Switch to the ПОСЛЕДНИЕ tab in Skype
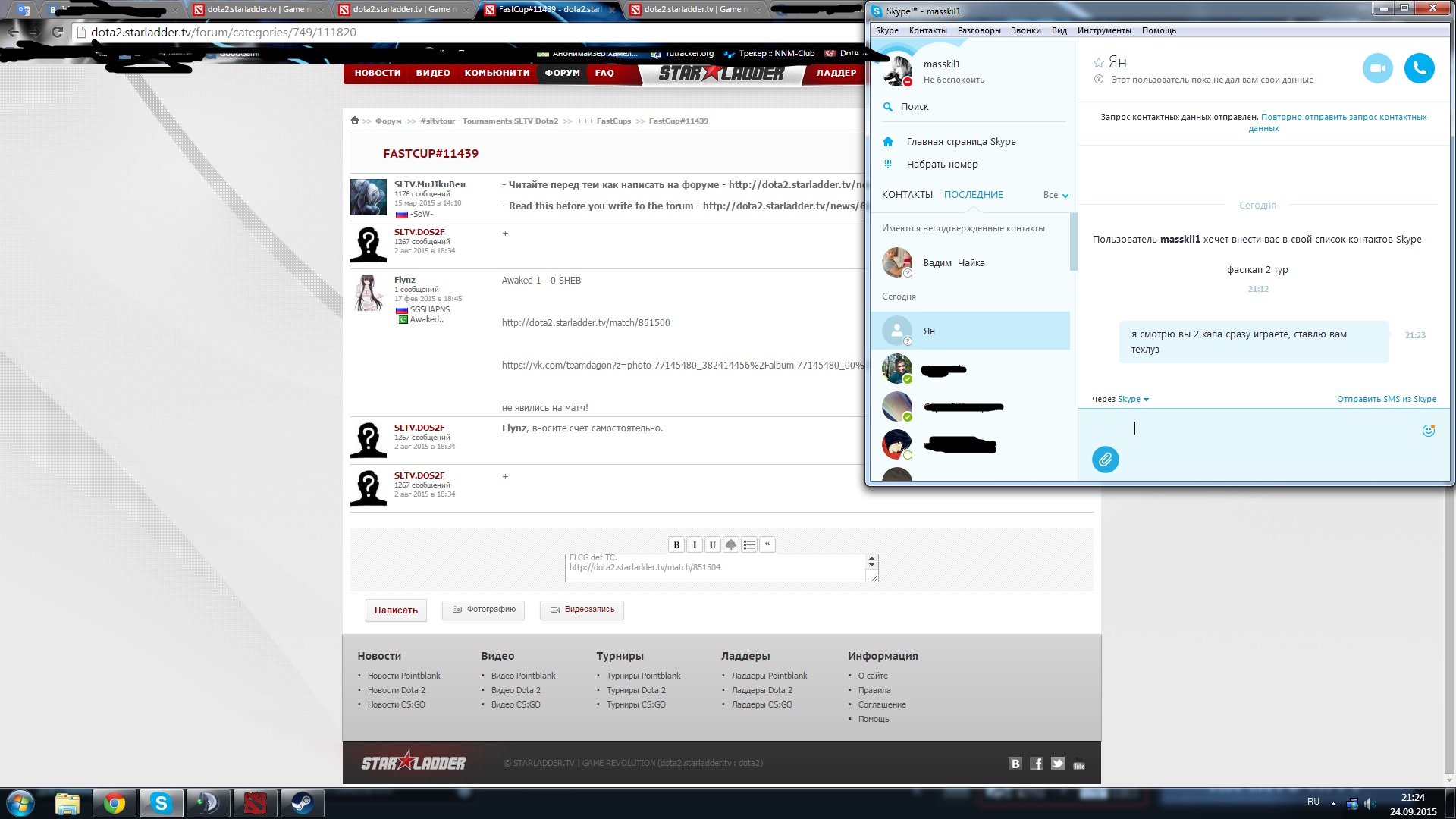 click(973, 195)
